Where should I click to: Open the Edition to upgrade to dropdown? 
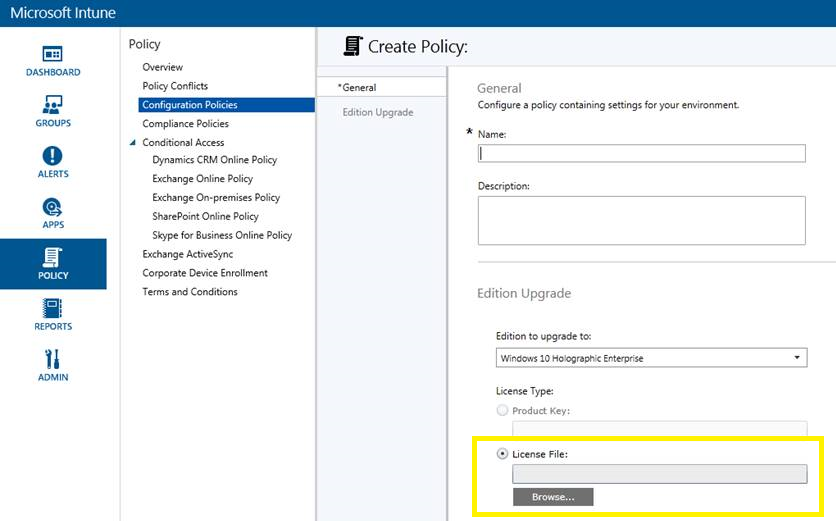[651, 358]
